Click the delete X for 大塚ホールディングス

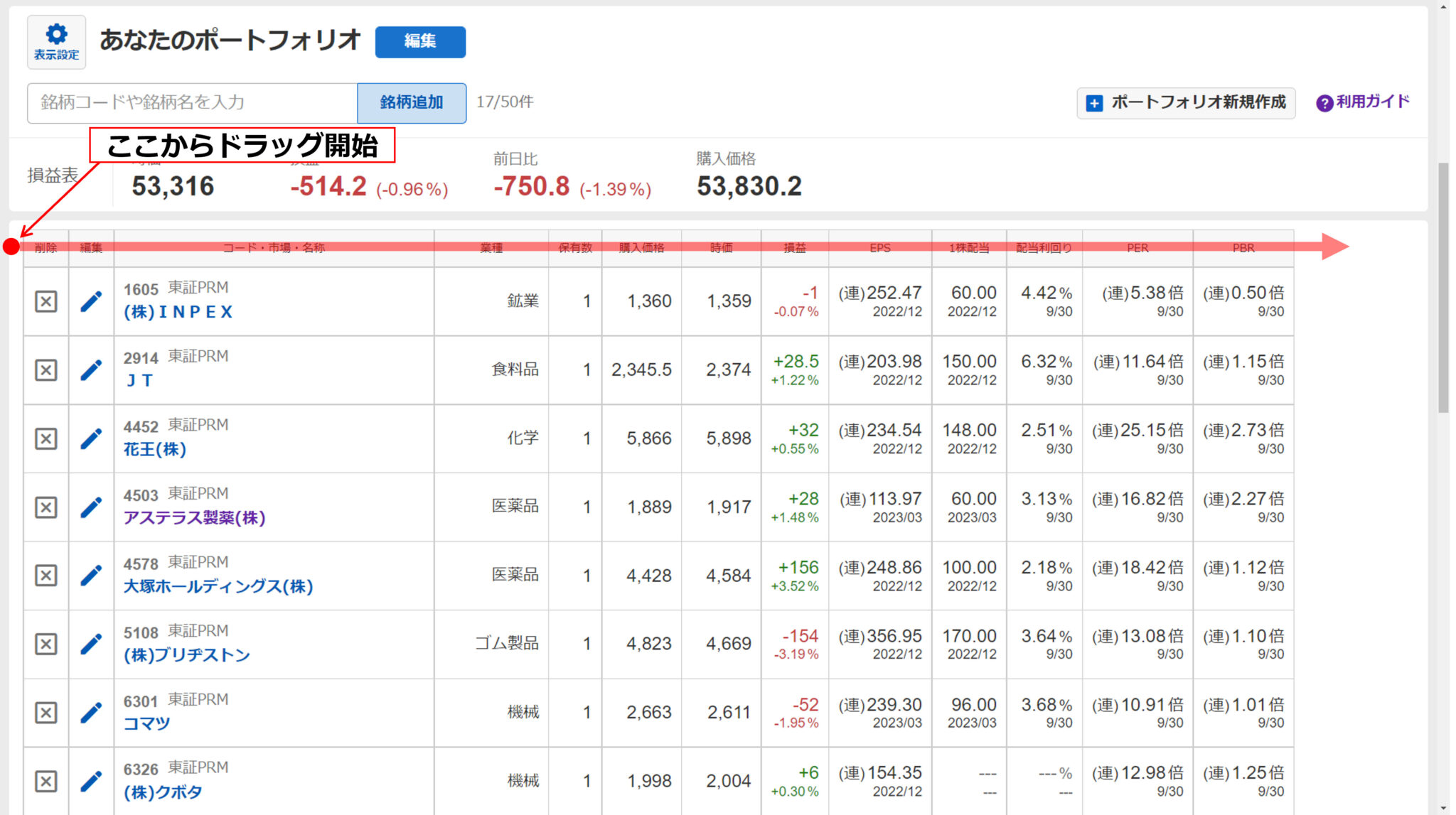coord(46,576)
